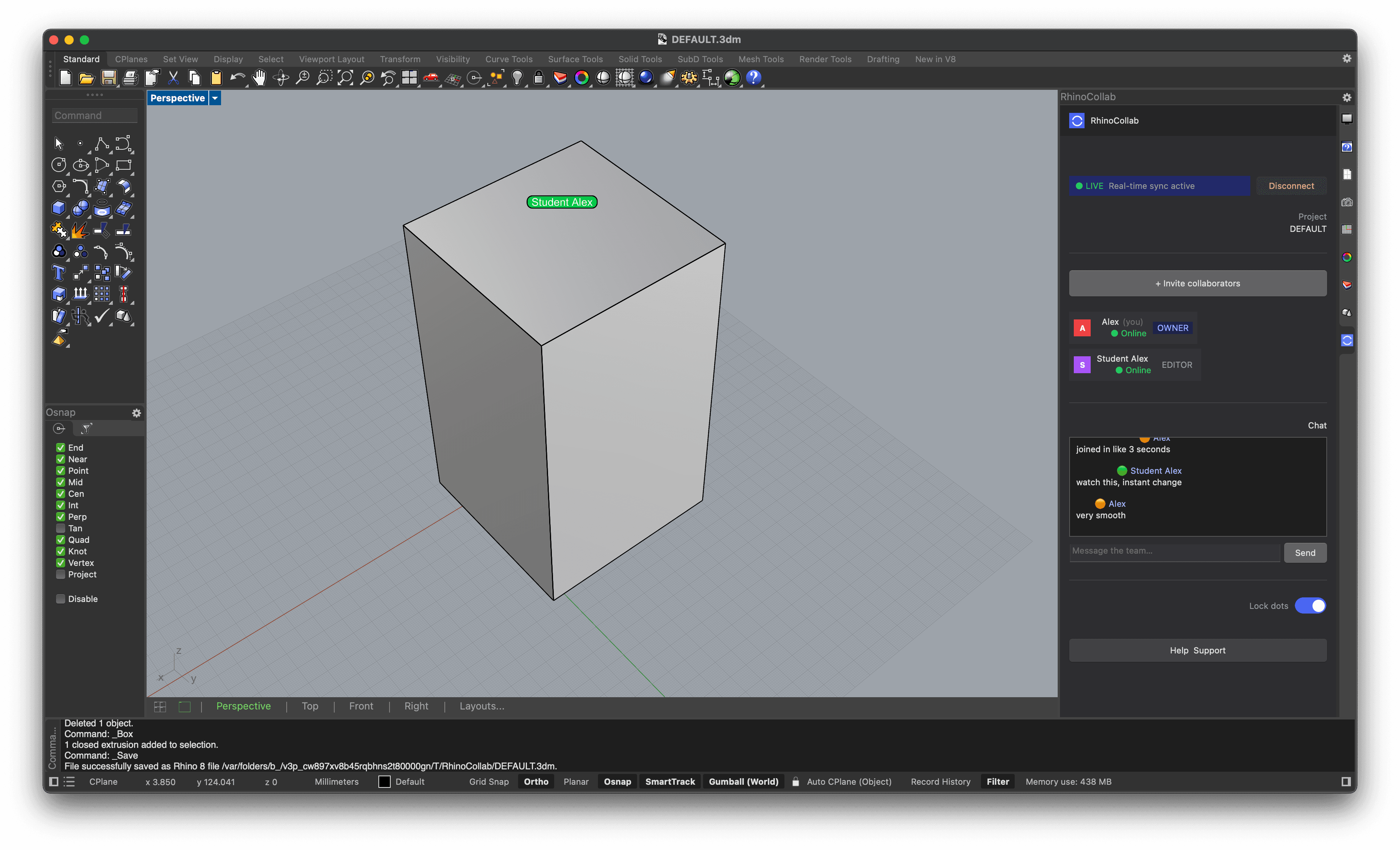Select the Text object T tool

tap(58, 273)
